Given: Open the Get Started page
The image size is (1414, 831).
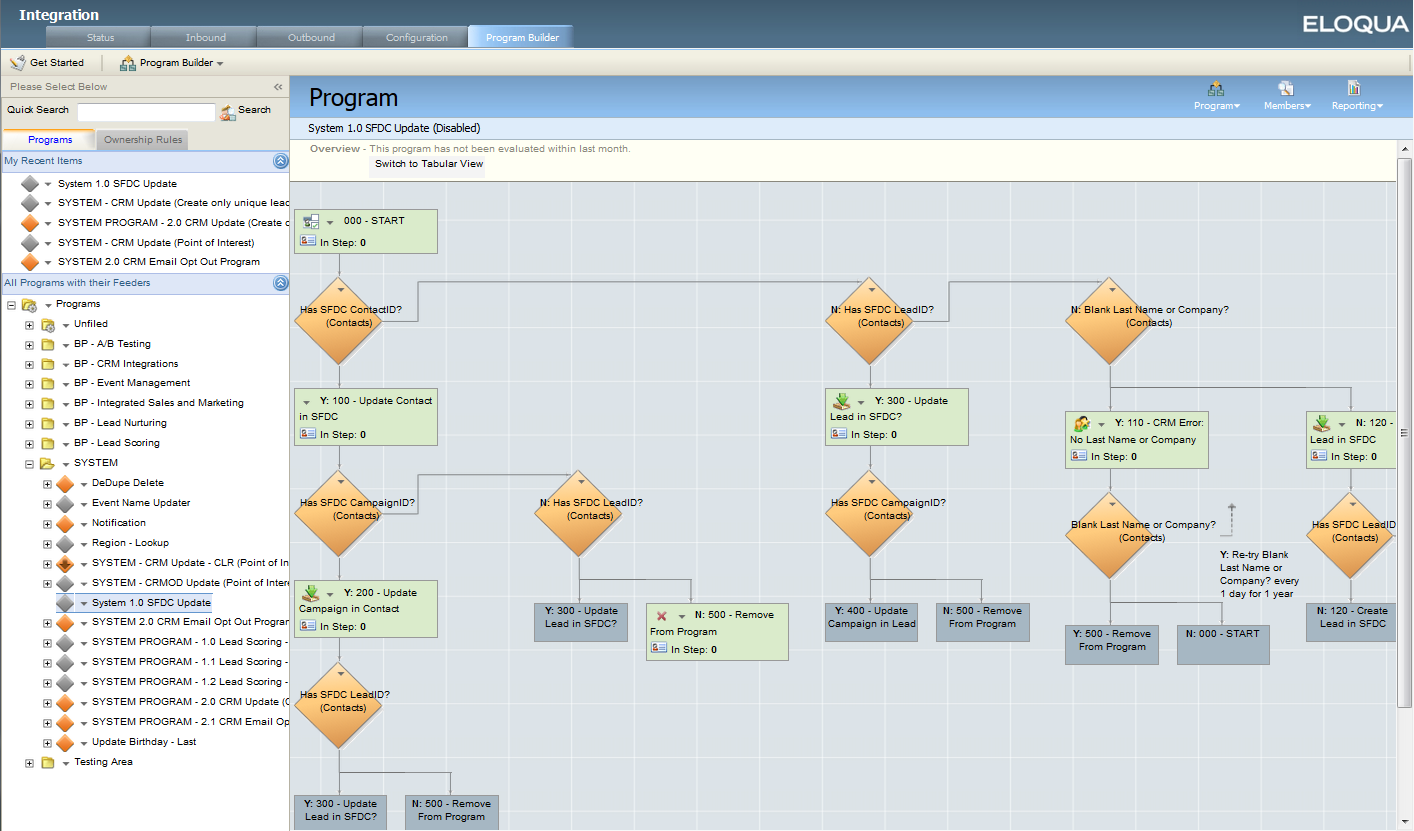Looking at the screenshot, I should coord(47,63).
